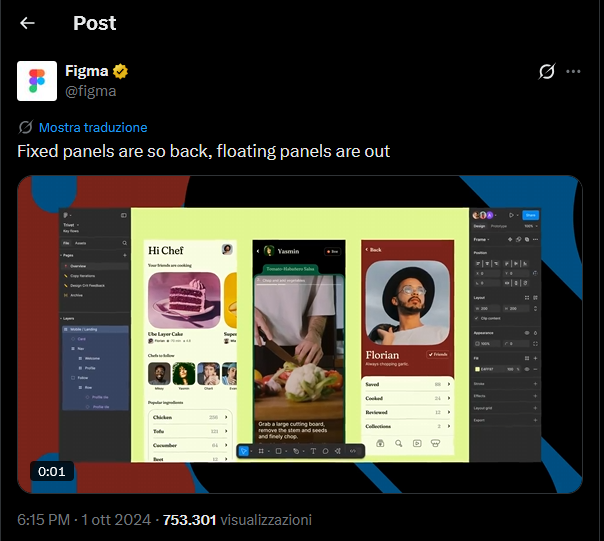Select the Text tool in Figma's toolbar

pos(313,451)
